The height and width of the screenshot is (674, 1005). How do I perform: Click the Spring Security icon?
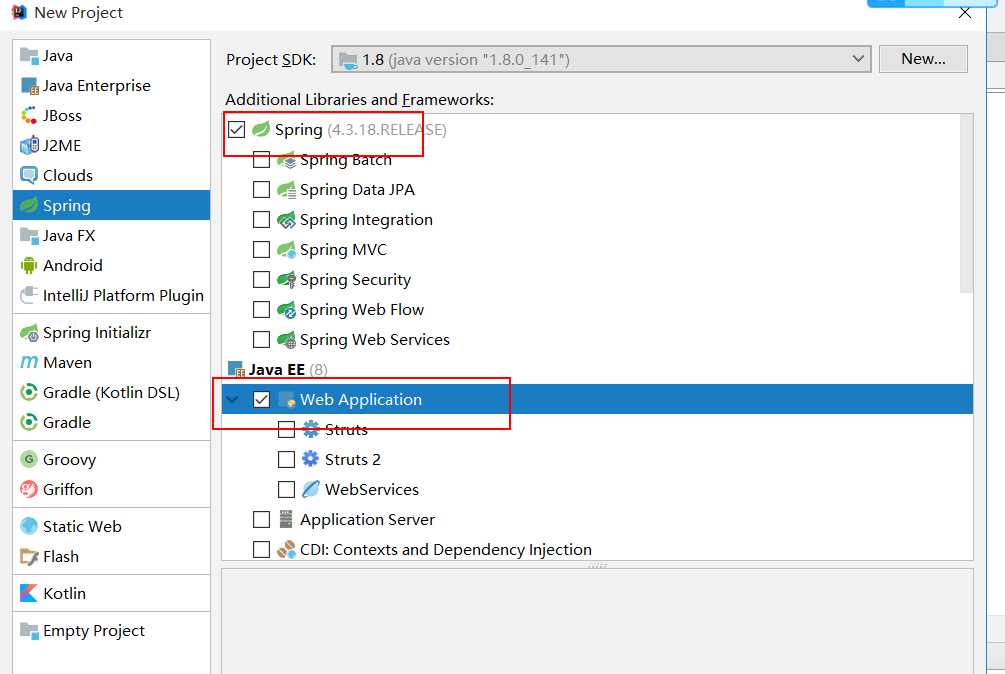(x=286, y=280)
